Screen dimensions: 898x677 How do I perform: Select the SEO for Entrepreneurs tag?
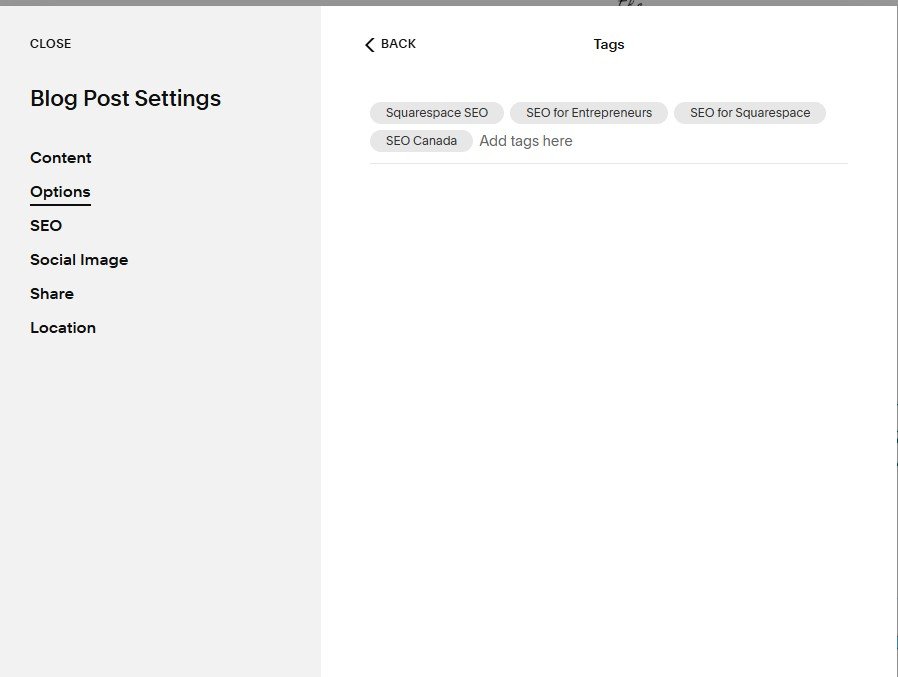point(589,113)
